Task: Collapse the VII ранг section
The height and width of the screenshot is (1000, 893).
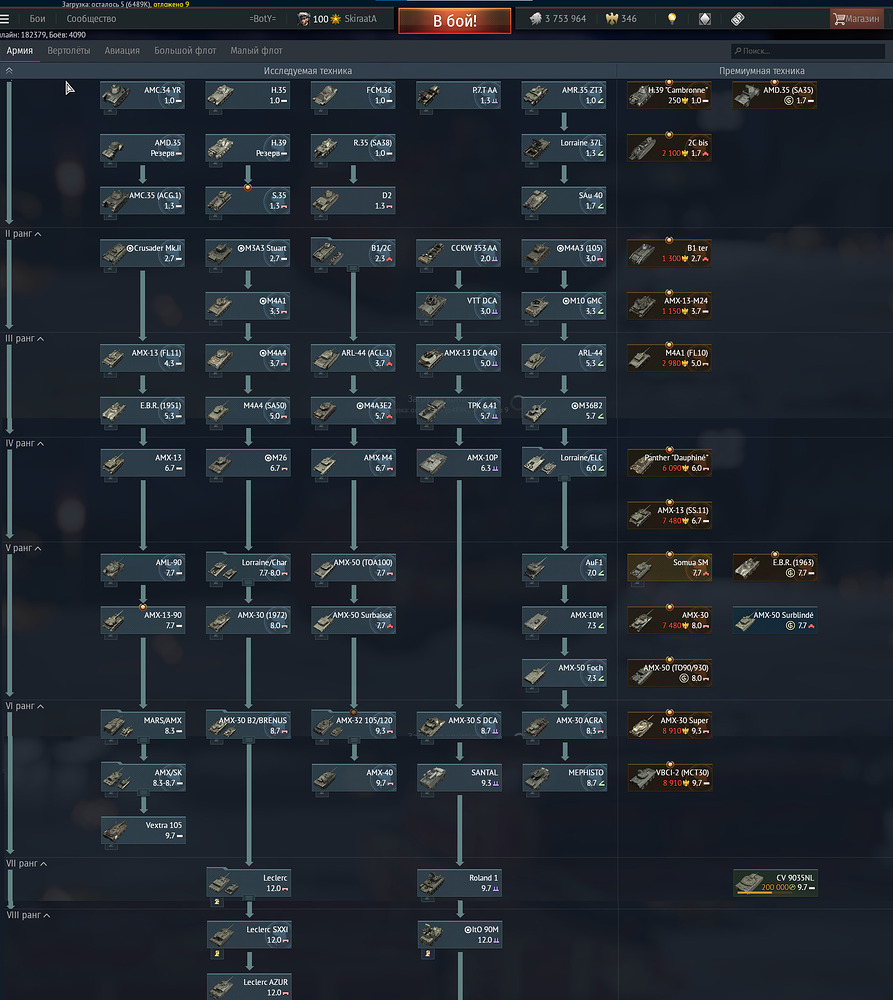Action: [x=26, y=864]
